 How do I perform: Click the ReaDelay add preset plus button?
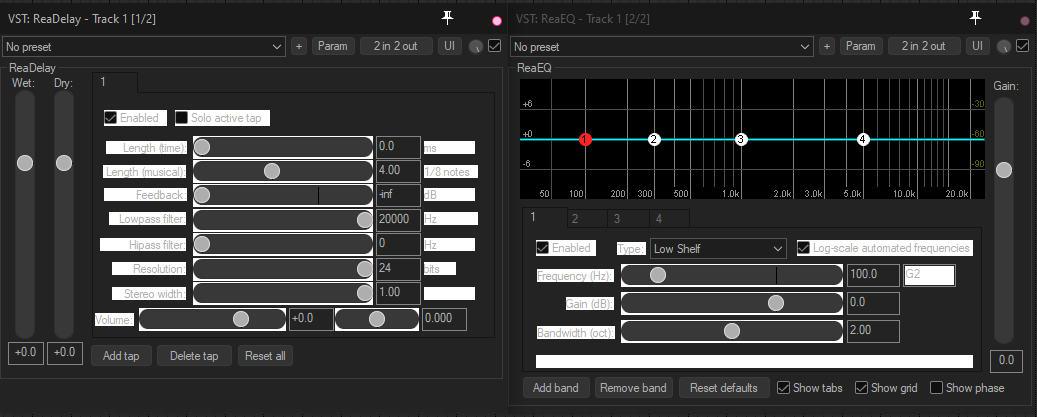[x=299, y=46]
